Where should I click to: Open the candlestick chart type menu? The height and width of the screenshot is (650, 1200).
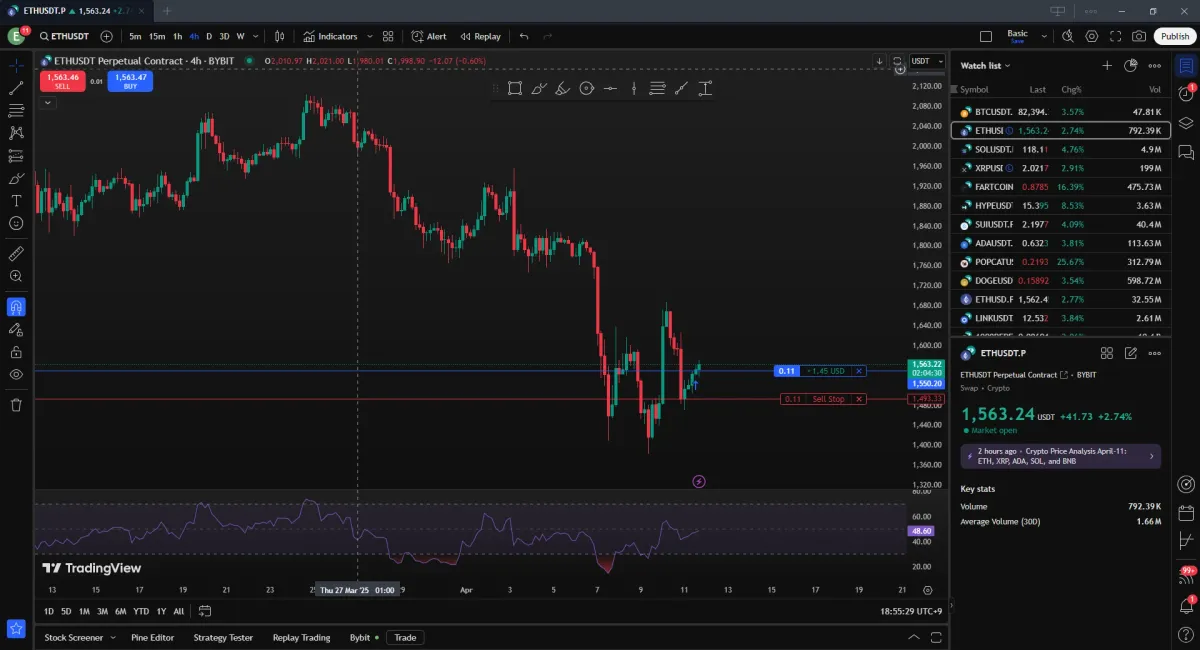pos(281,36)
